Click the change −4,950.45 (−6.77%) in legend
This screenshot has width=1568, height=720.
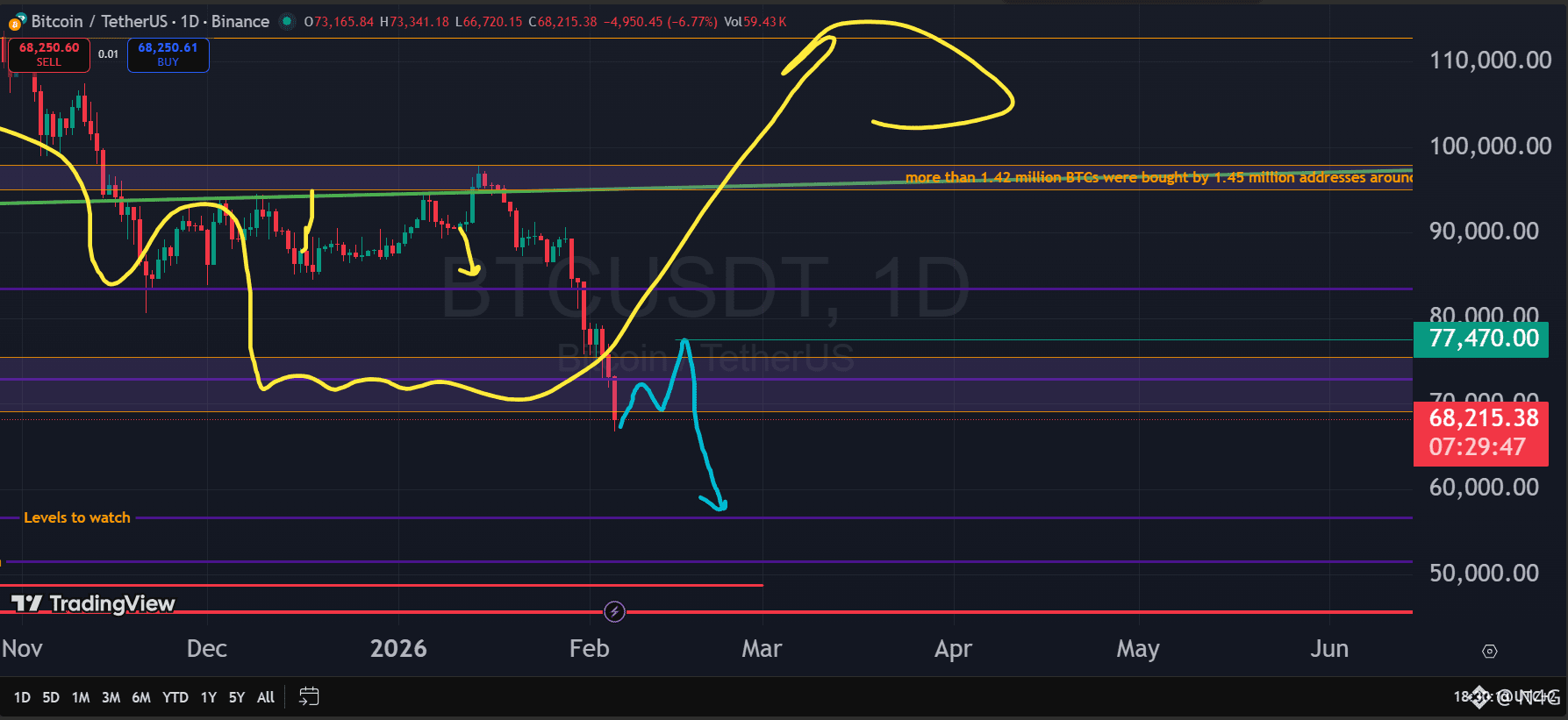coord(661,21)
